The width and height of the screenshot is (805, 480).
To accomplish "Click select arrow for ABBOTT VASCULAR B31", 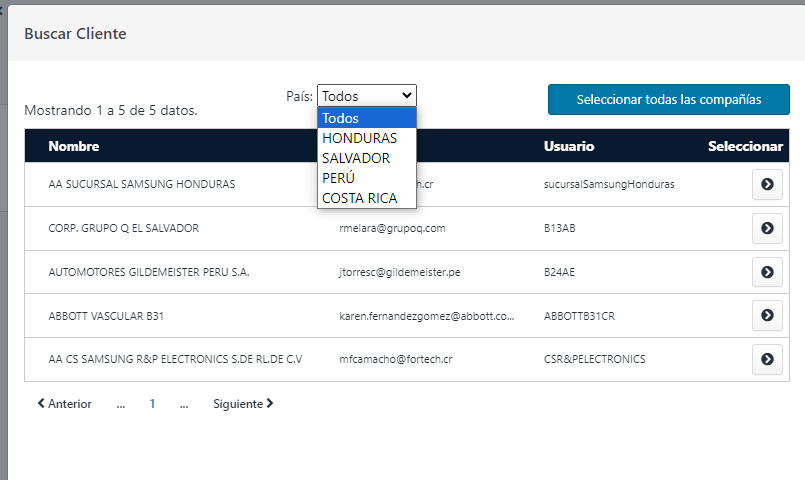I will pyautogui.click(x=767, y=316).
